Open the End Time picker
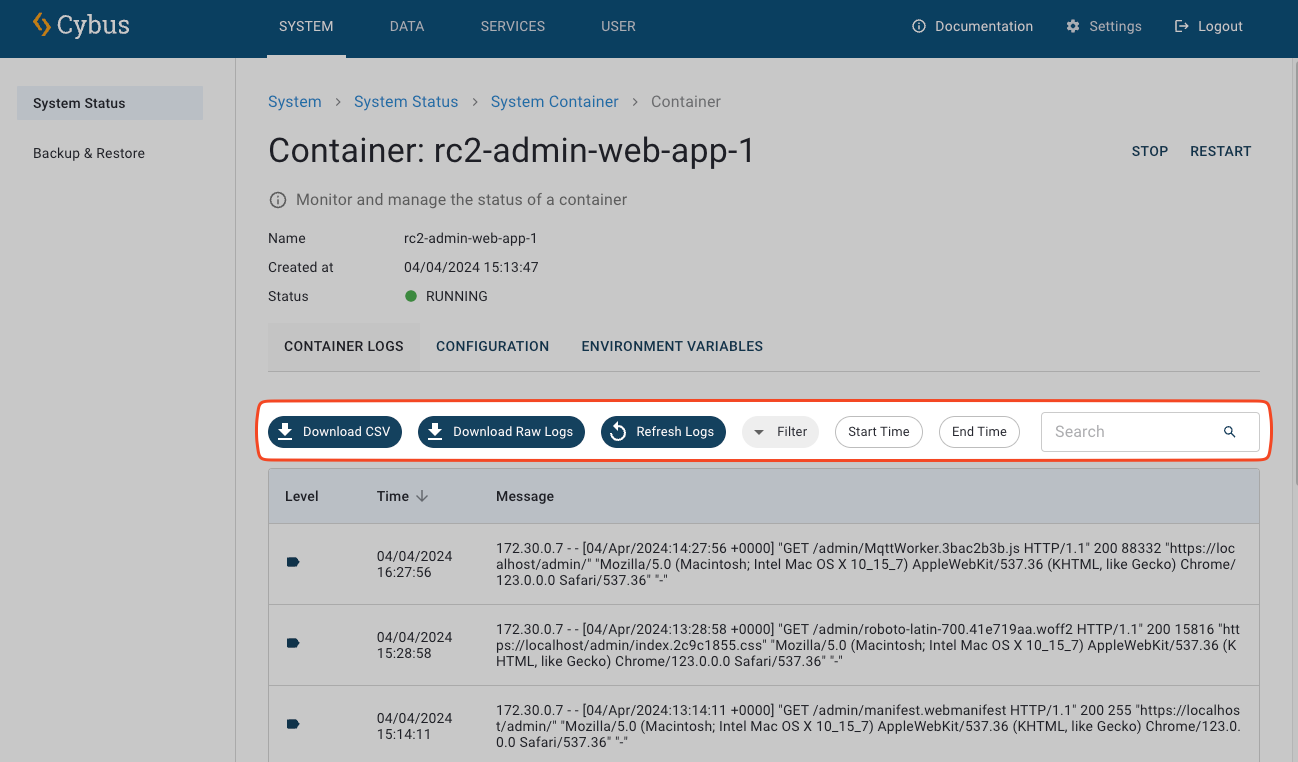 [x=978, y=432]
